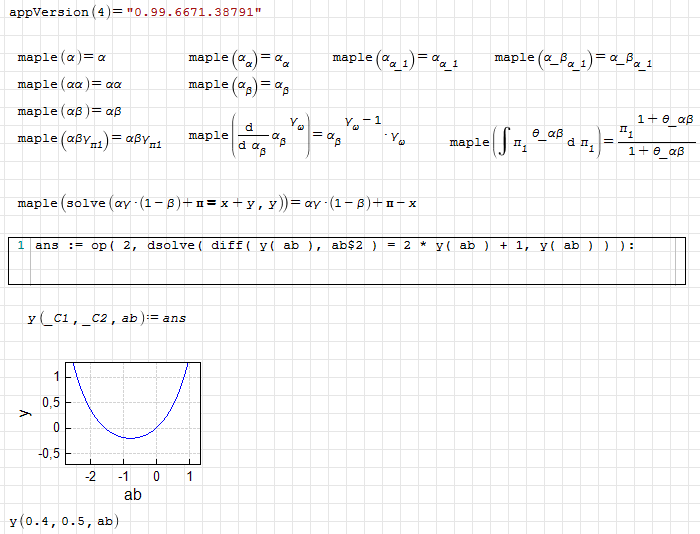Click the maple(α)=α formula
Image resolution: width=700 pixels, height=534 pixels.
[62, 58]
